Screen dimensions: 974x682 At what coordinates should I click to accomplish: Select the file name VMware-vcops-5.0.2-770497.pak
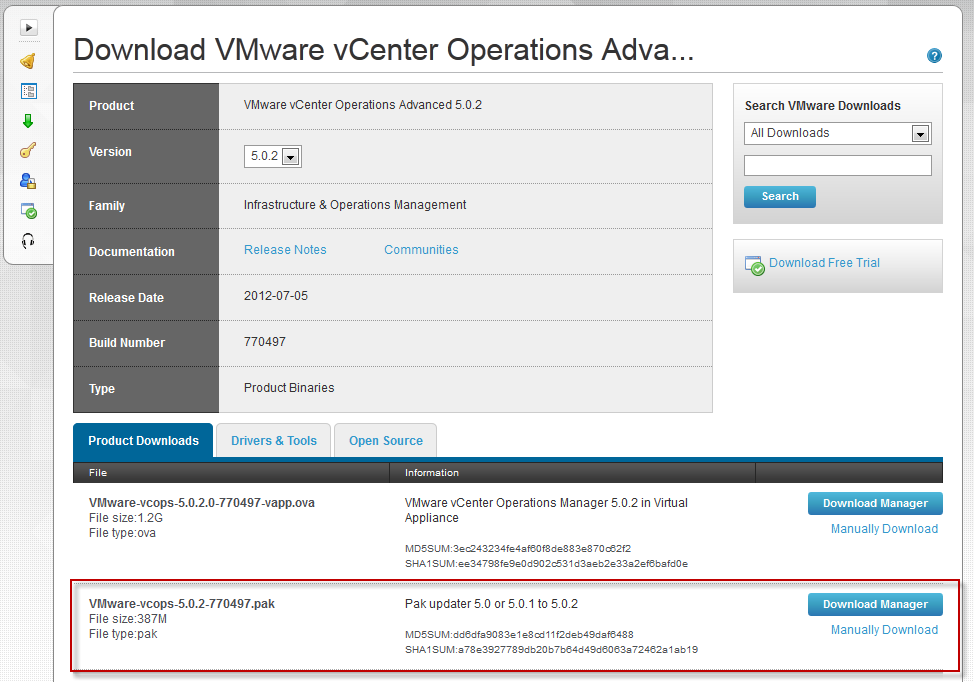tap(182, 604)
